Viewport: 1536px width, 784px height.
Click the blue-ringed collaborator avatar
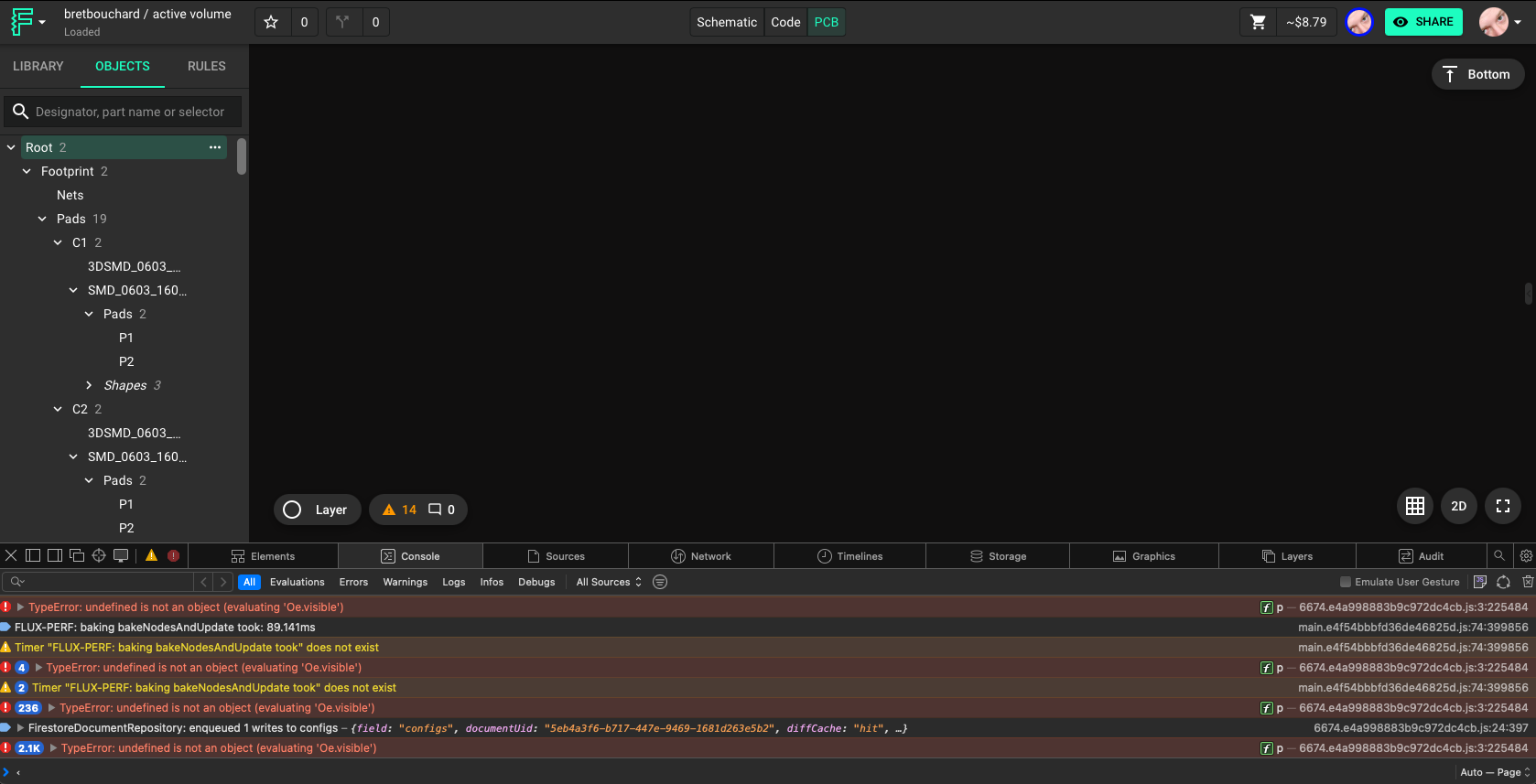pos(1359,22)
